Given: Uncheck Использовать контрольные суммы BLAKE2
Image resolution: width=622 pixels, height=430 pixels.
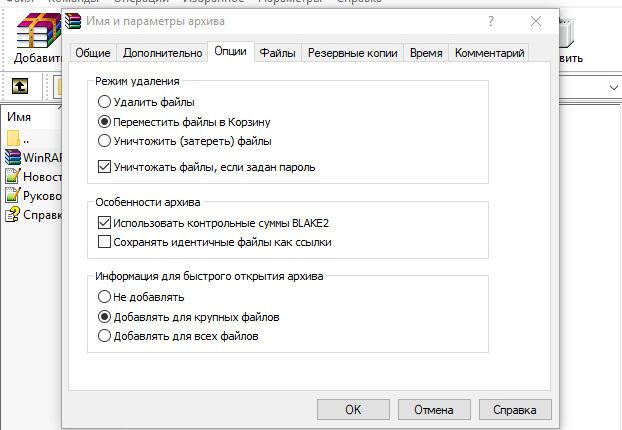Looking at the screenshot, I should 104,223.
